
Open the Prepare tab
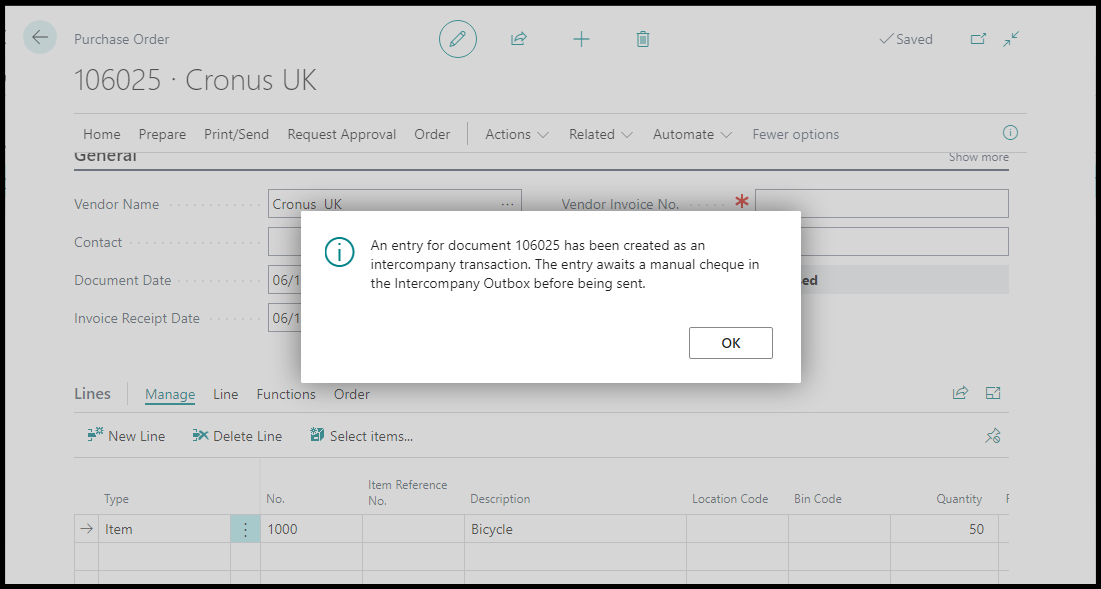pos(162,134)
